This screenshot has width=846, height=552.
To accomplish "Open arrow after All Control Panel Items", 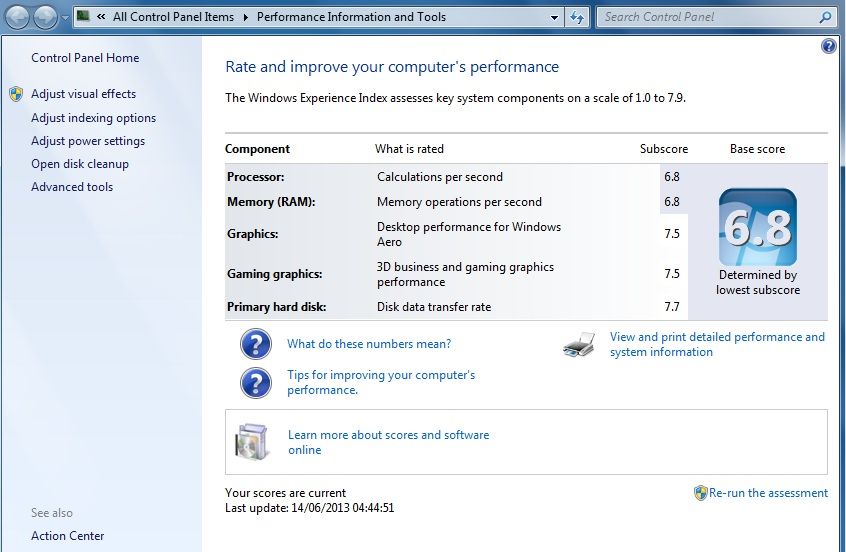I will [x=245, y=17].
